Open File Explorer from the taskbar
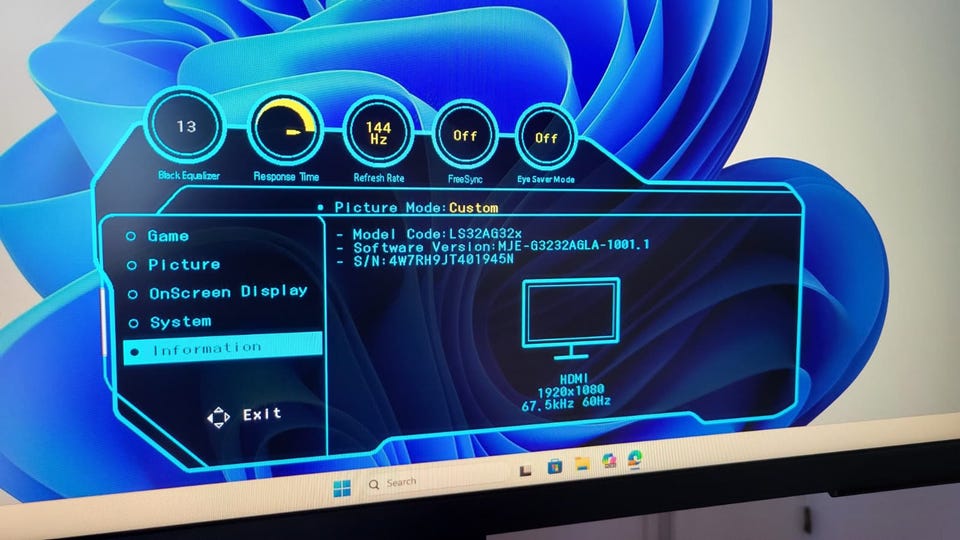This screenshot has width=960, height=540. coord(582,463)
